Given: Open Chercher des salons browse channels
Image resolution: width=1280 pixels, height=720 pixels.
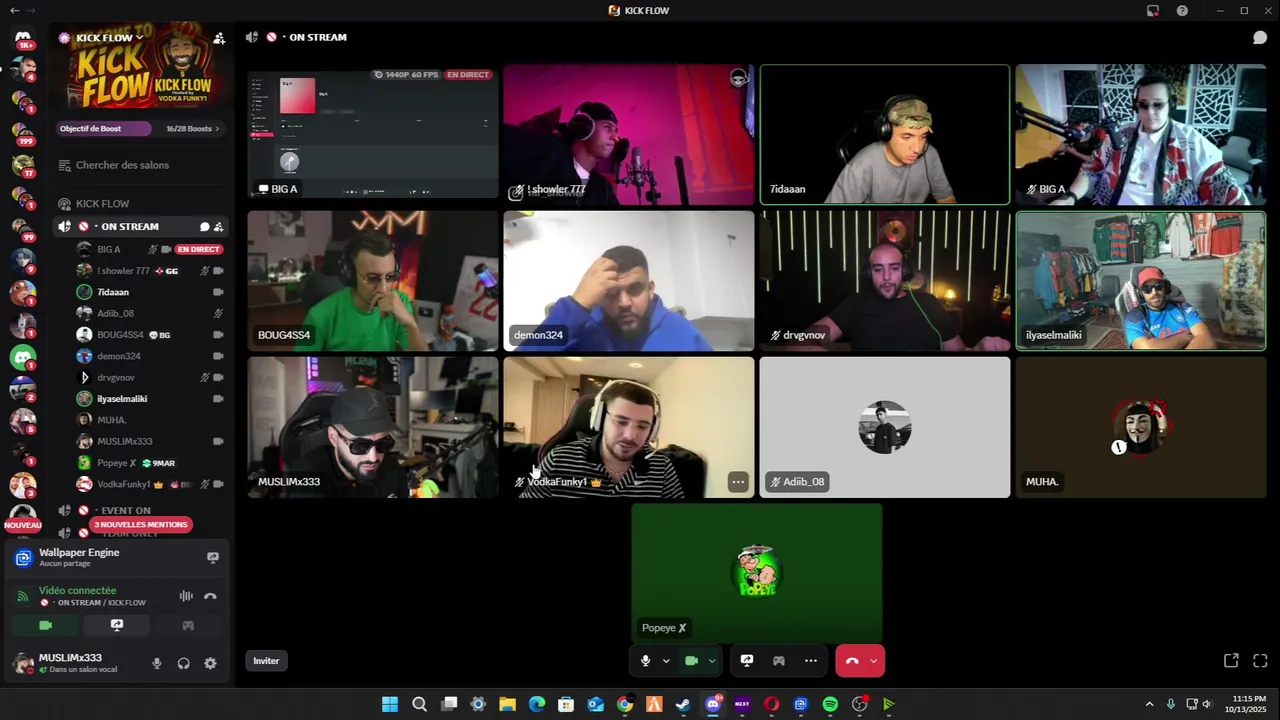Looking at the screenshot, I should click(x=122, y=165).
